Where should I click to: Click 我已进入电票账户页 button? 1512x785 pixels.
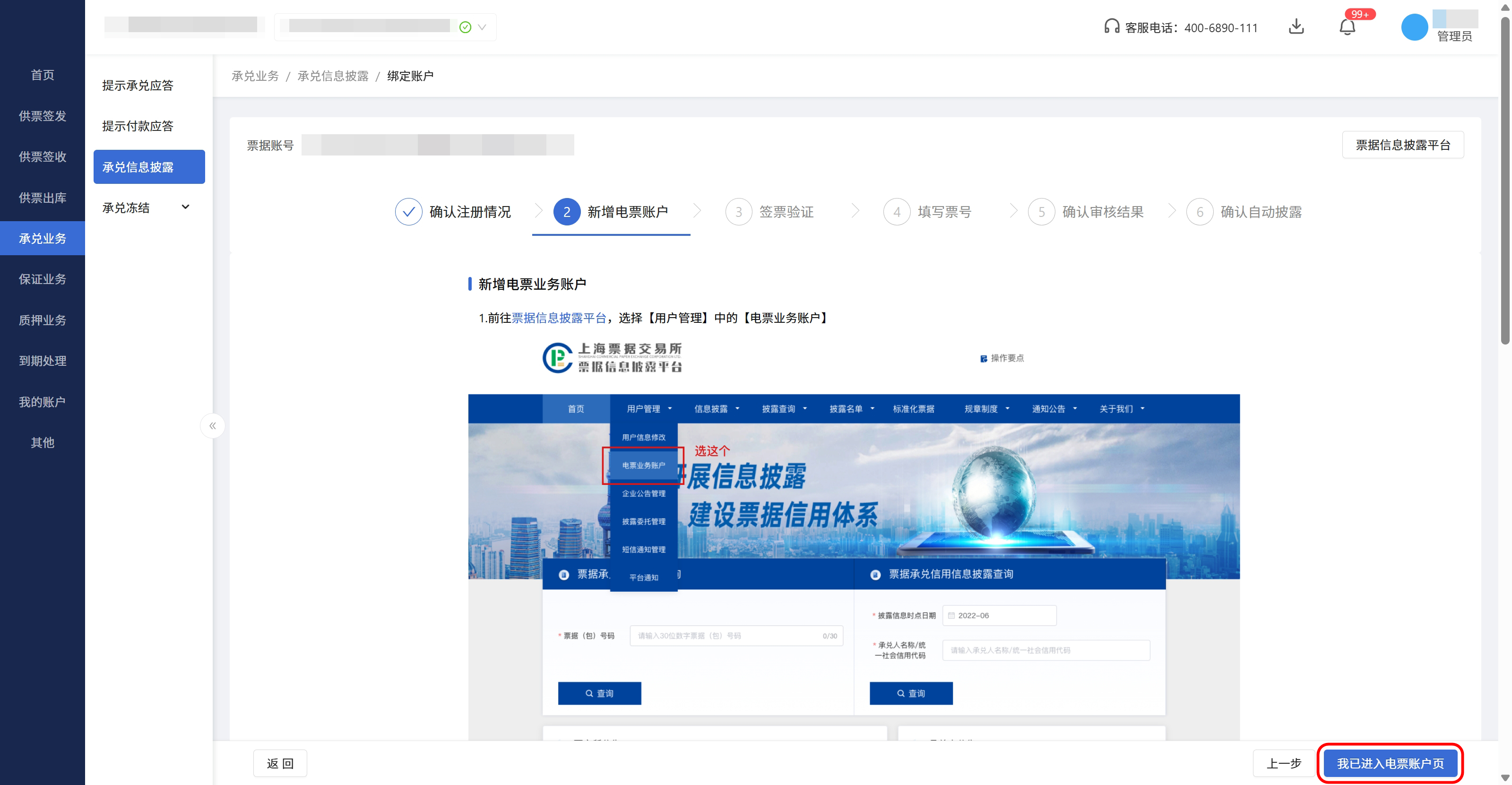tap(1390, 763)
